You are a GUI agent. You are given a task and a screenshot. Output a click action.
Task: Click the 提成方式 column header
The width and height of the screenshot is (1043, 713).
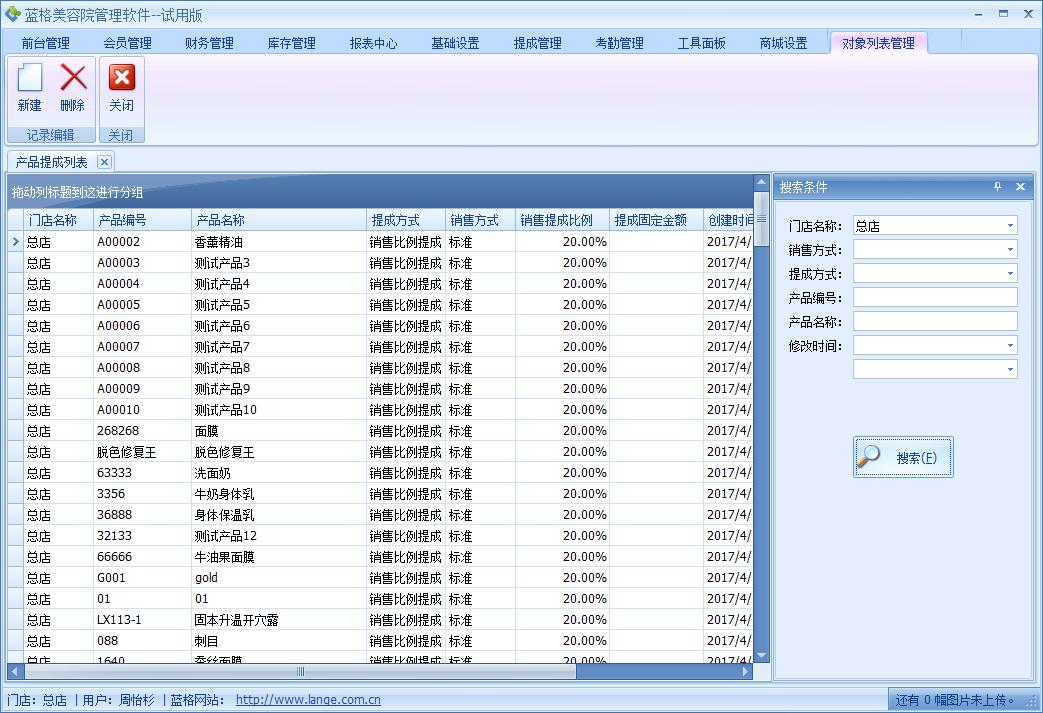[406, 220]
